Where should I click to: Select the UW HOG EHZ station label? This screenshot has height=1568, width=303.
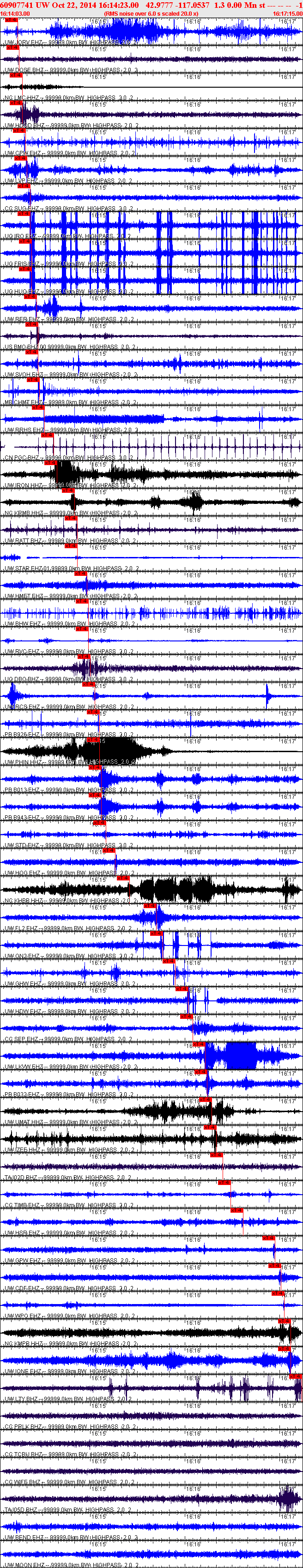pos(69,873)
